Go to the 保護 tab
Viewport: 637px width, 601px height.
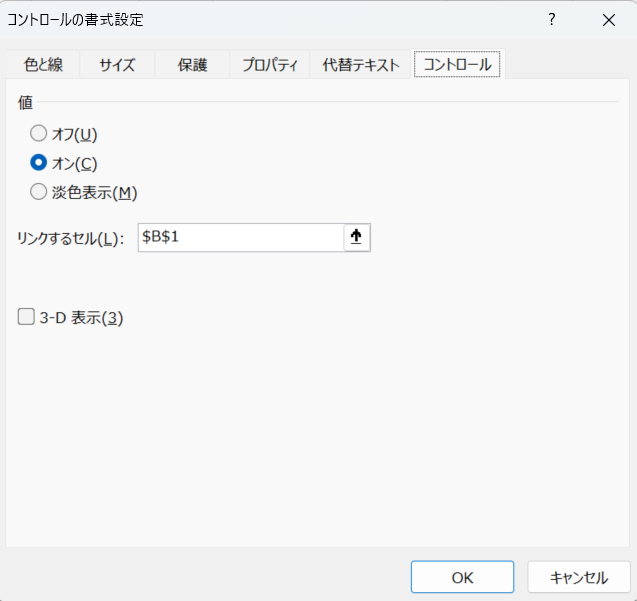pyautogui.click(x=192, y=65)
